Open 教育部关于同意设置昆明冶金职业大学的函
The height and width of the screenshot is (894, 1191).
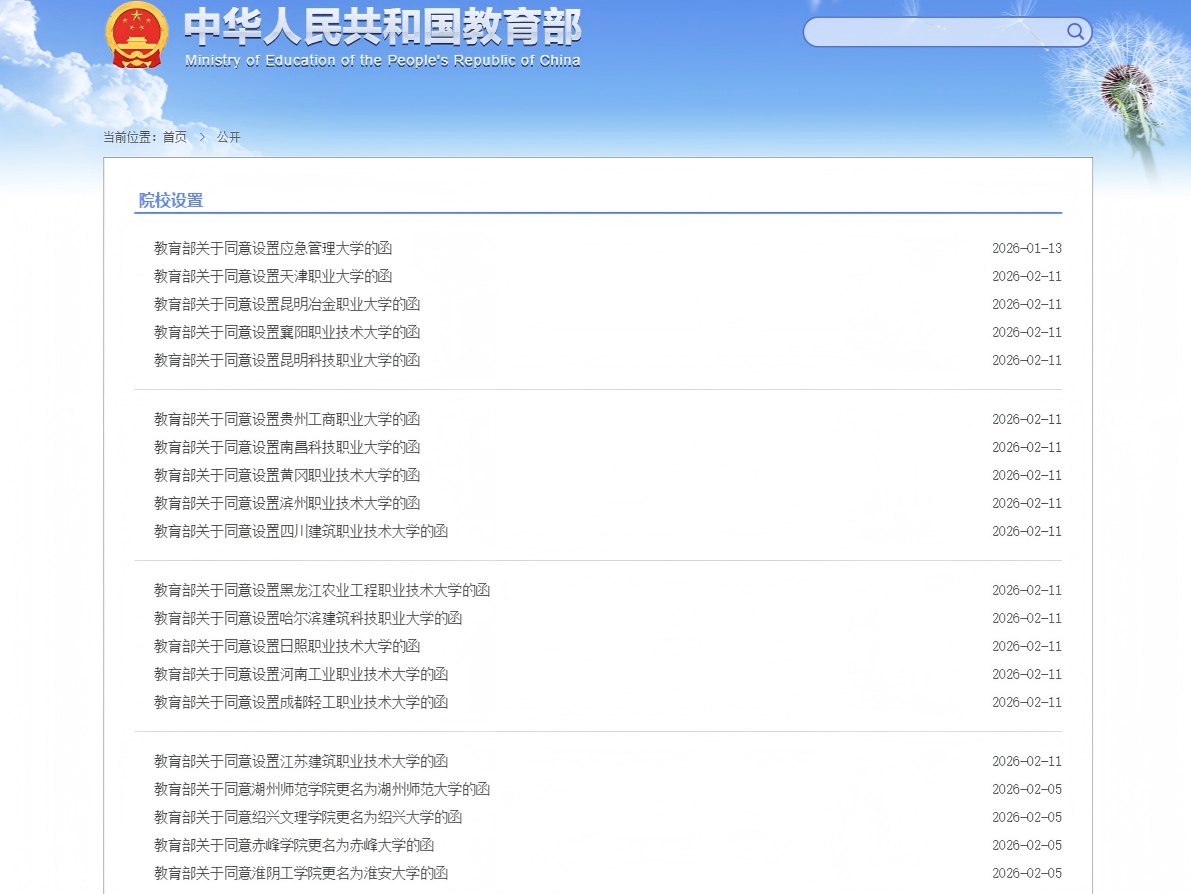click(287, 304)
